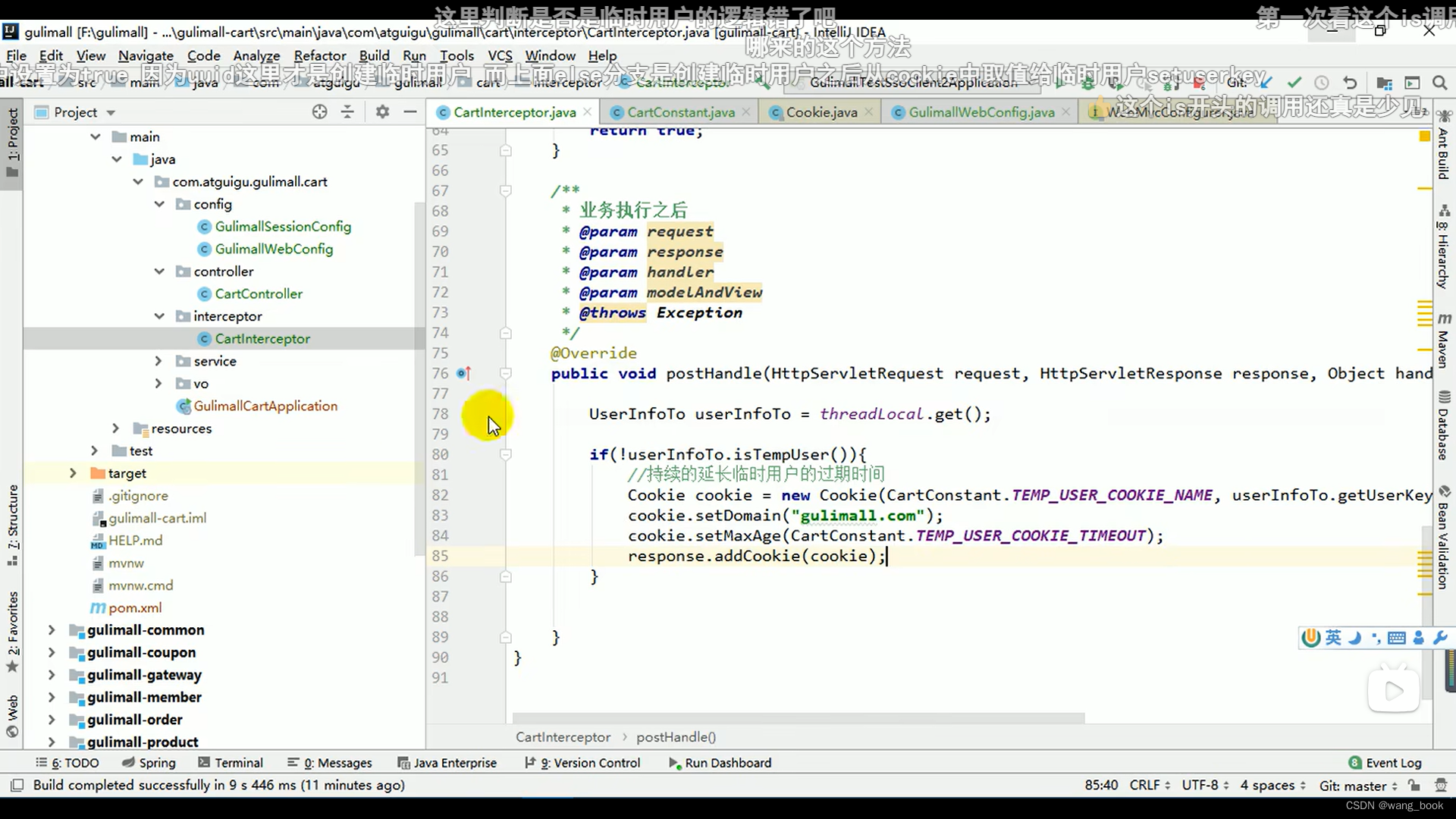The image size is (1456, 819).
Task: Click the Search Everywhere magnifier icon
Action: 1439,82
